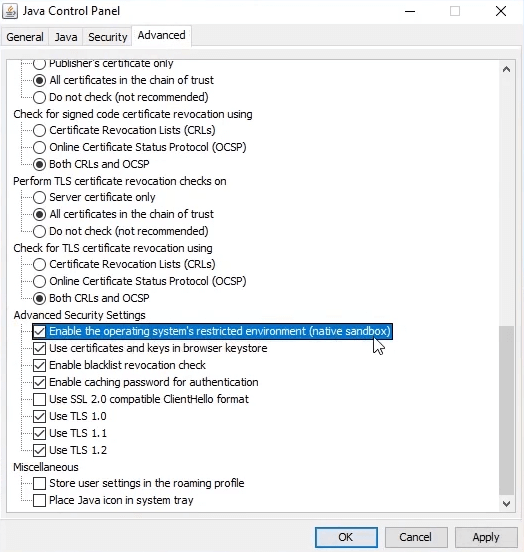Click Perform TLS certificate revocation checks on heading
The height and width of the screenshot is (552, 524).
(x=120, y=181)
